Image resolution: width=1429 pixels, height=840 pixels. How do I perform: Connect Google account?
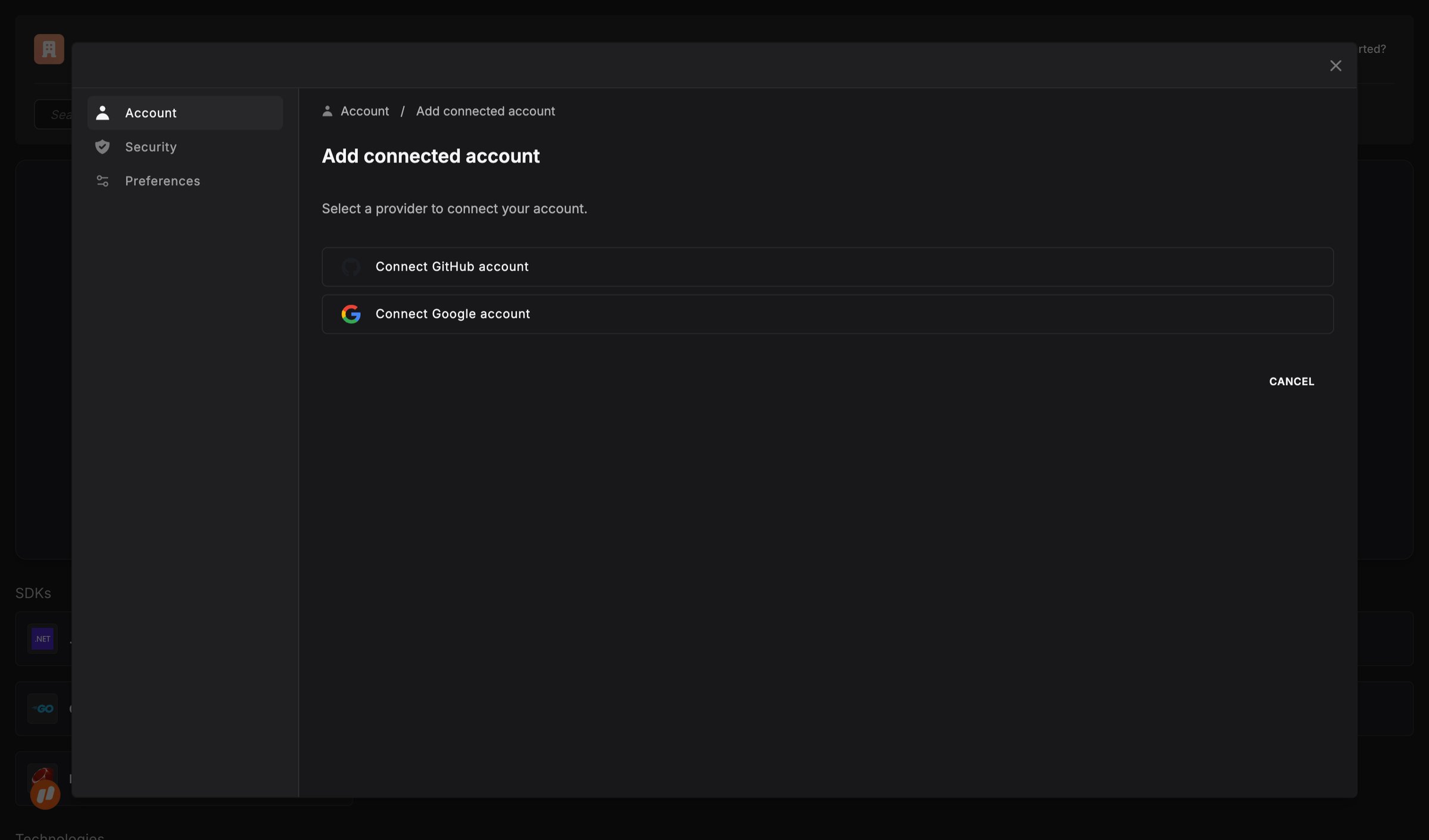(x=827, y=314)
